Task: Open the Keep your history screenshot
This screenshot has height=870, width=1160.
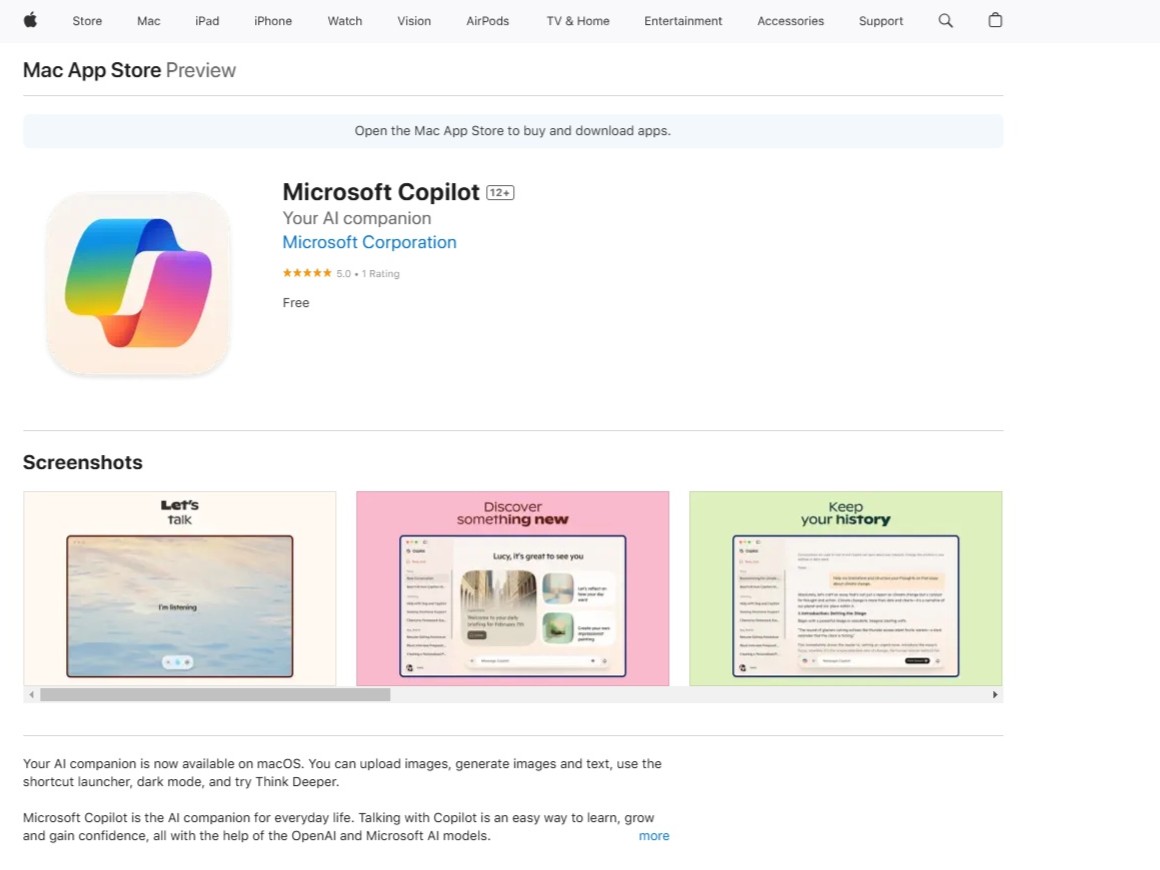Action: 846,588
